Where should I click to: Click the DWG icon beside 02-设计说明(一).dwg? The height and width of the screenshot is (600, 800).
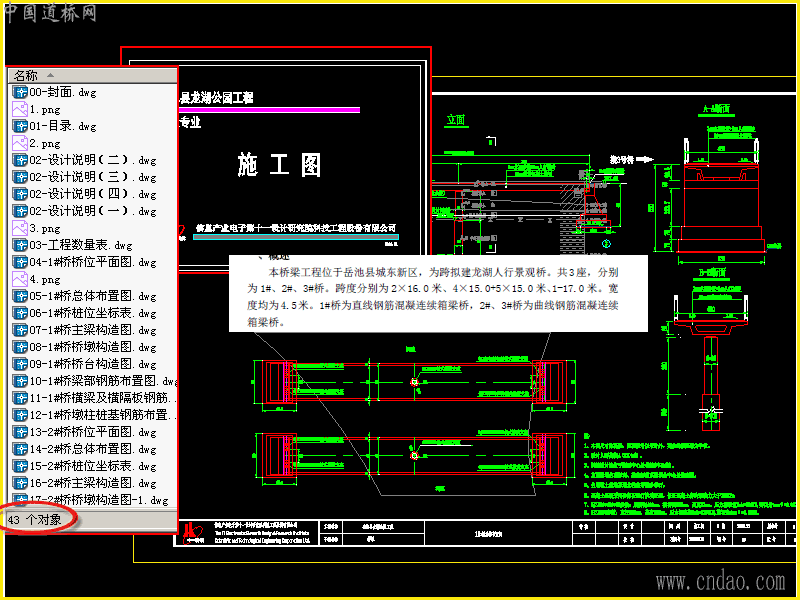[x=20, y=211]
